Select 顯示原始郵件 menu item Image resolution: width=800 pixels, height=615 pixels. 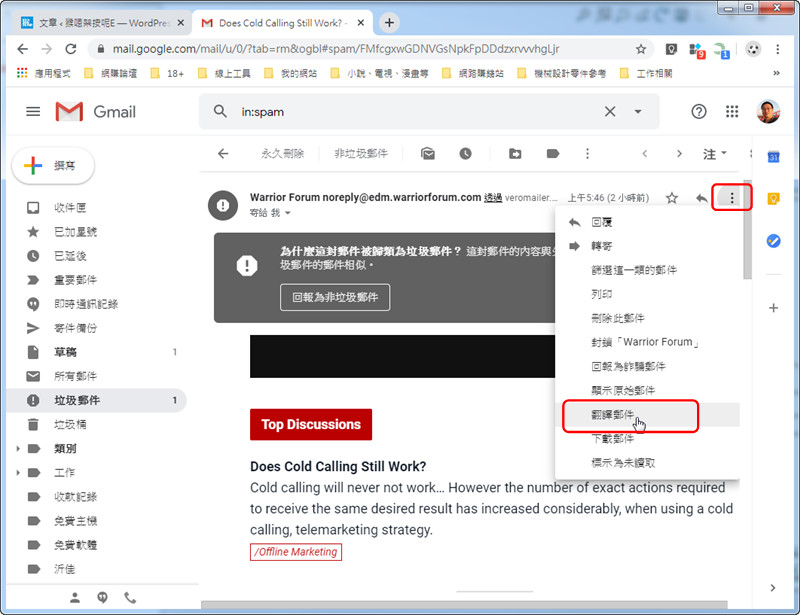(x=647, y=390)
